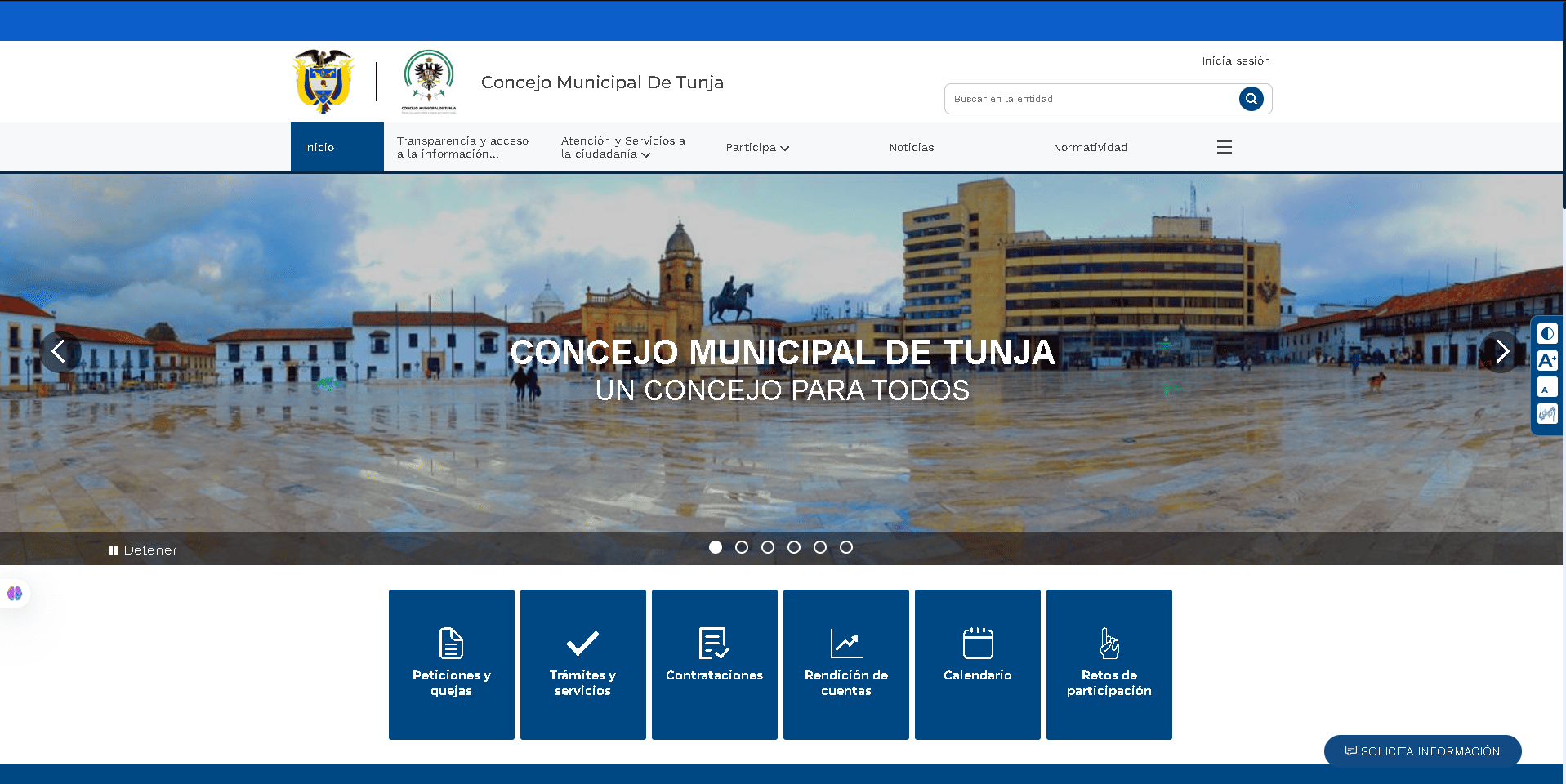The width and height of the screenshot is (1566, 784).
Task: Select the second carousel slide dot
Action: pos(742,547)
